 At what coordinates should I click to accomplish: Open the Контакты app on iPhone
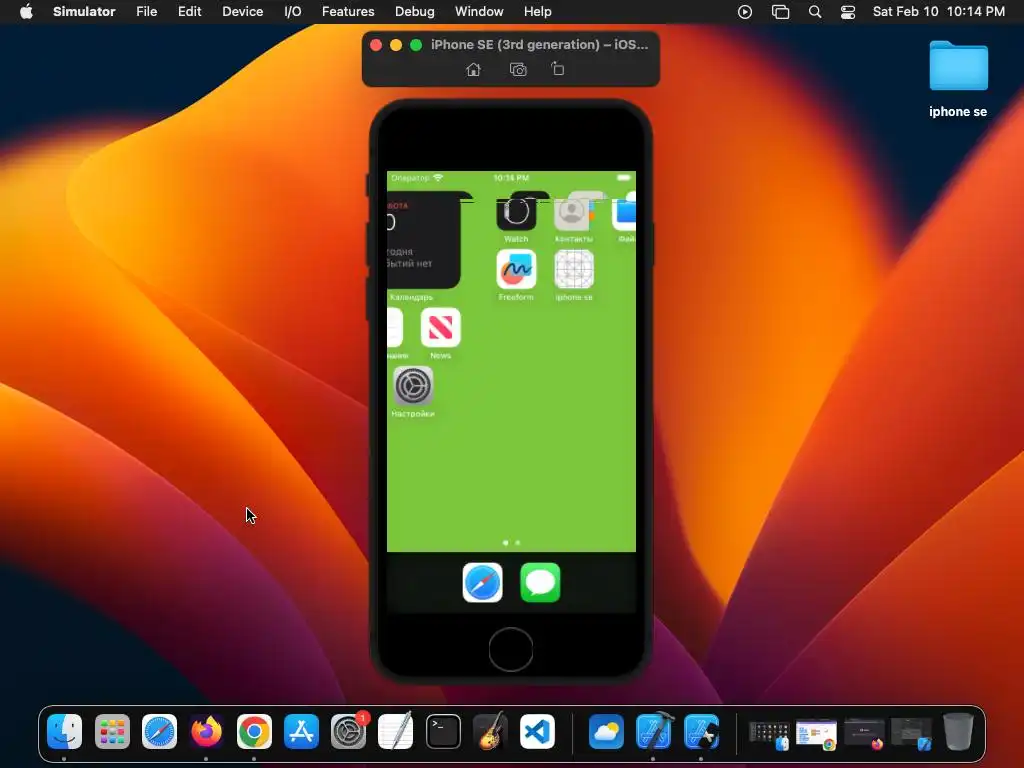[573, 211]
